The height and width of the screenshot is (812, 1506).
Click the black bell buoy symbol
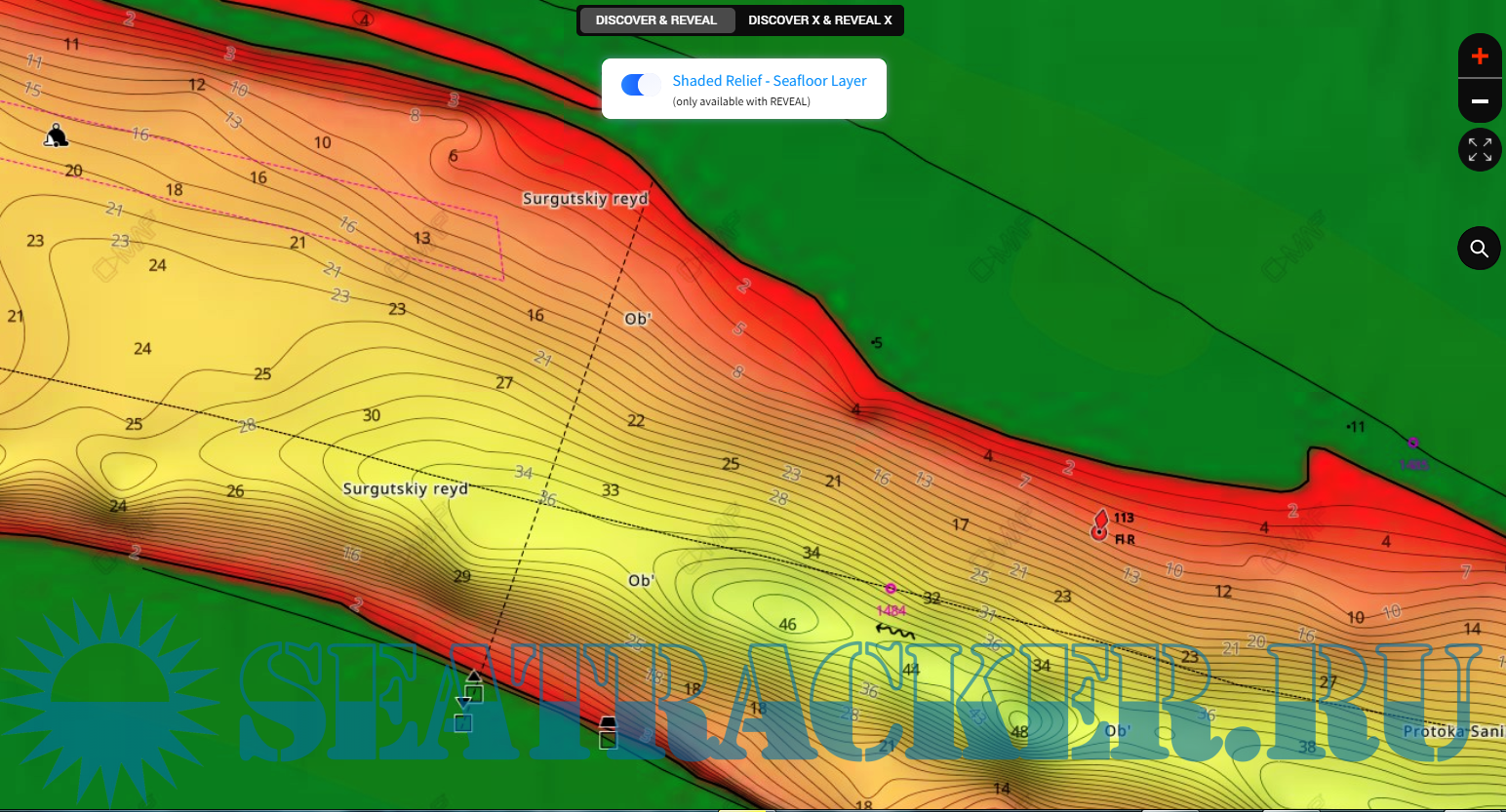click(56, 135)
